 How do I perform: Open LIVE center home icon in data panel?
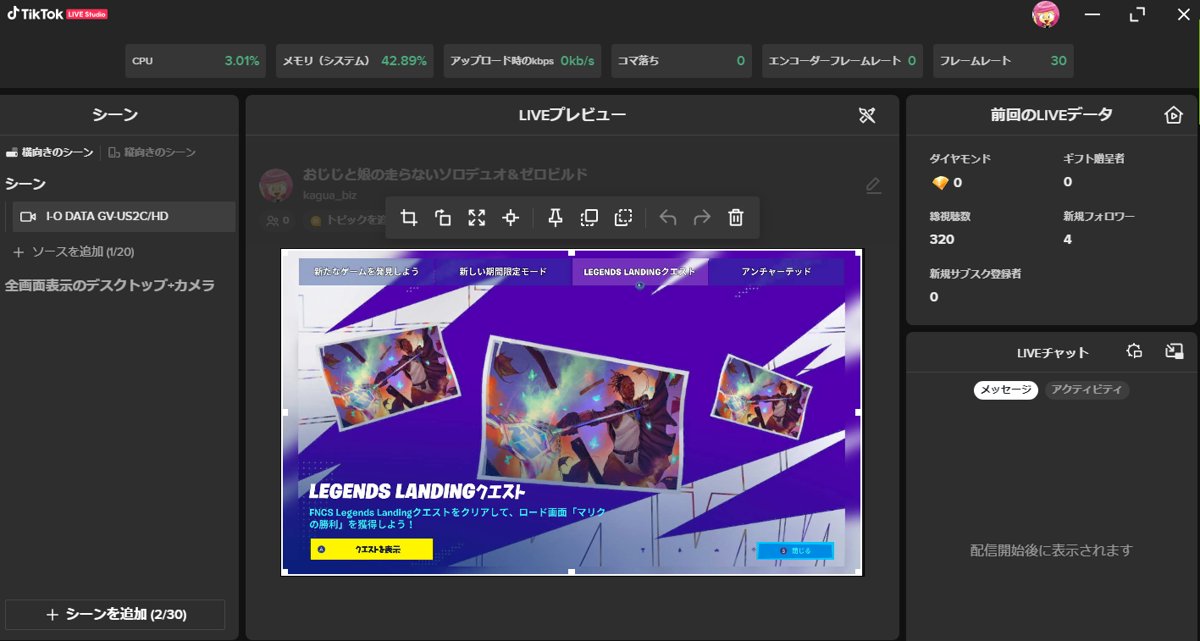1174,116
